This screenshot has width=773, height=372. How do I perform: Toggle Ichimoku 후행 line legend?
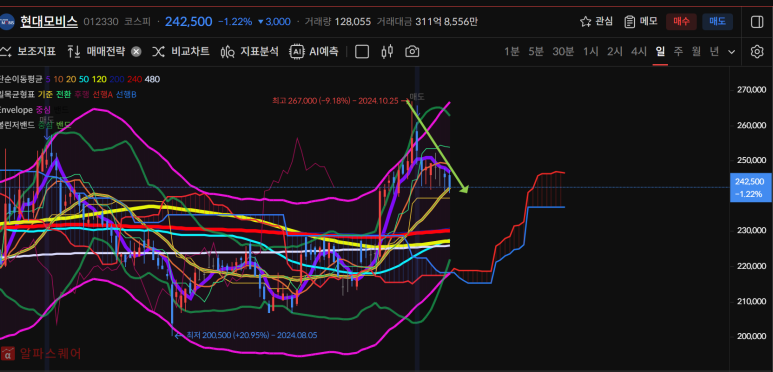point(82,94)
